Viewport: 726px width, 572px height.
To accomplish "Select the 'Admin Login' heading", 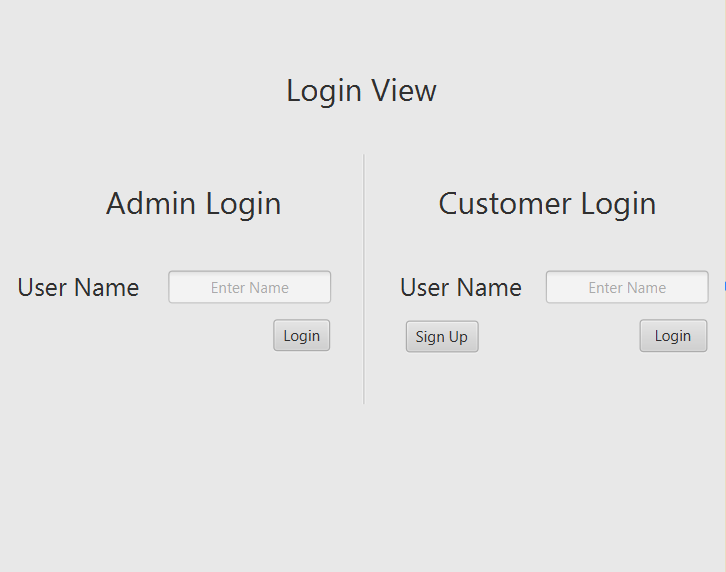I will point(194,204).
